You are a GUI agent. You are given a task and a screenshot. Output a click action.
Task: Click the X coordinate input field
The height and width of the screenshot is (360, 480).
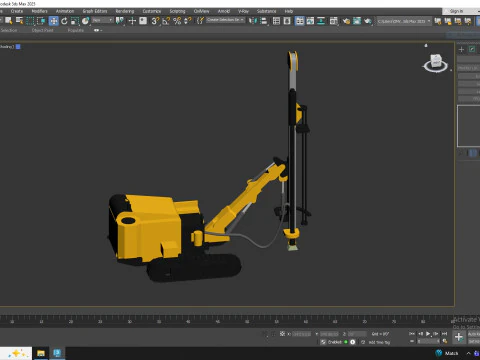[301, 334]
